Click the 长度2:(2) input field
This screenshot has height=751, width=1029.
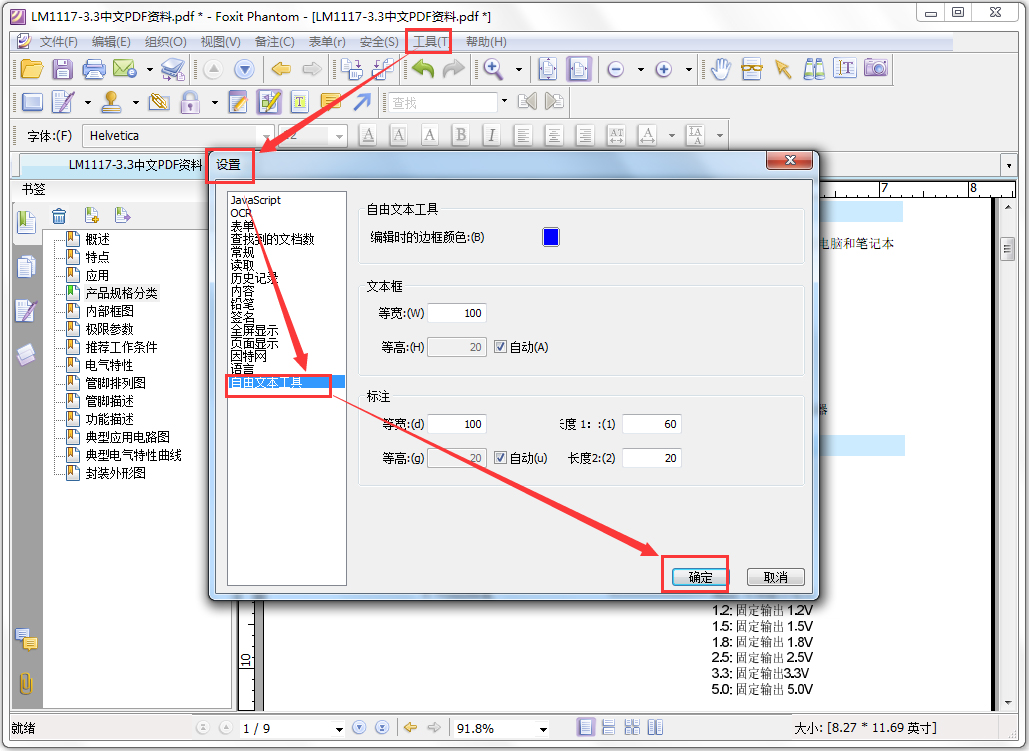652,458
